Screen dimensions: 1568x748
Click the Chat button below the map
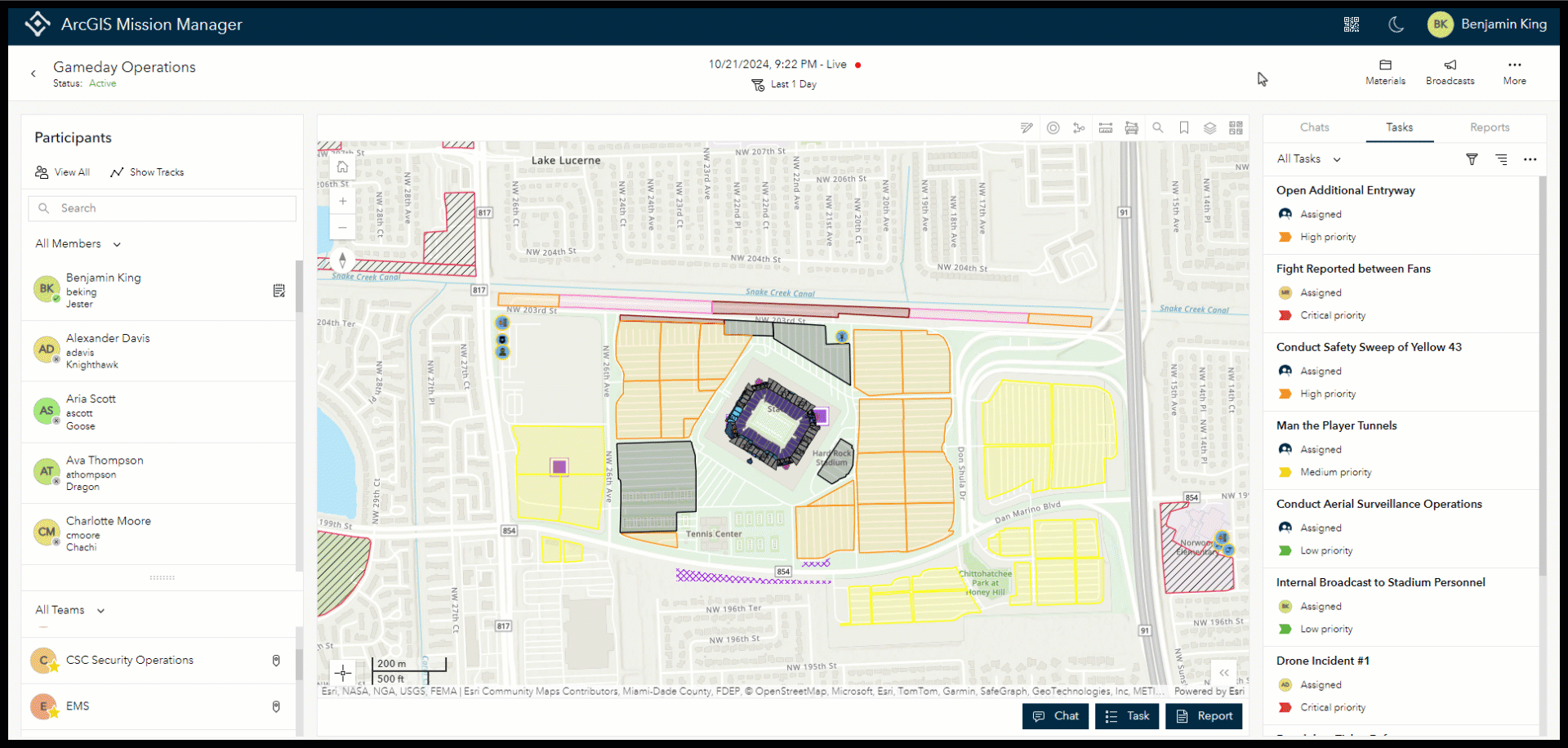pyautogui.click(x=1055, y=716)
